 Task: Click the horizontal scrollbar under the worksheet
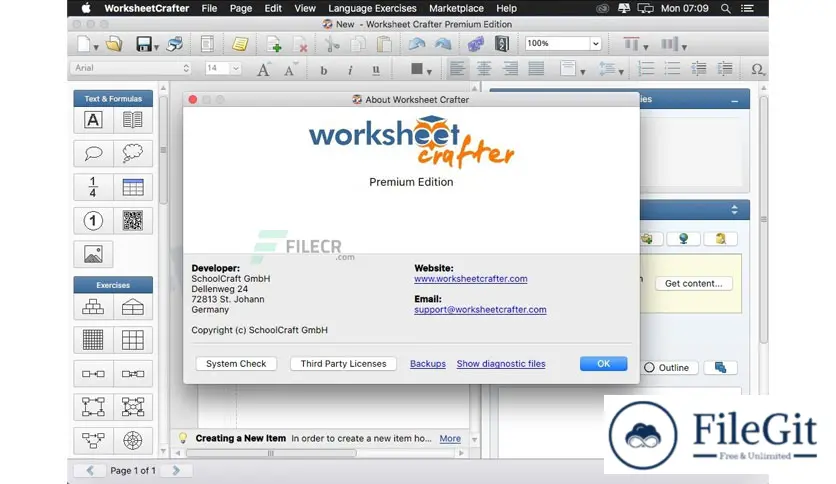tap(271, 453)
